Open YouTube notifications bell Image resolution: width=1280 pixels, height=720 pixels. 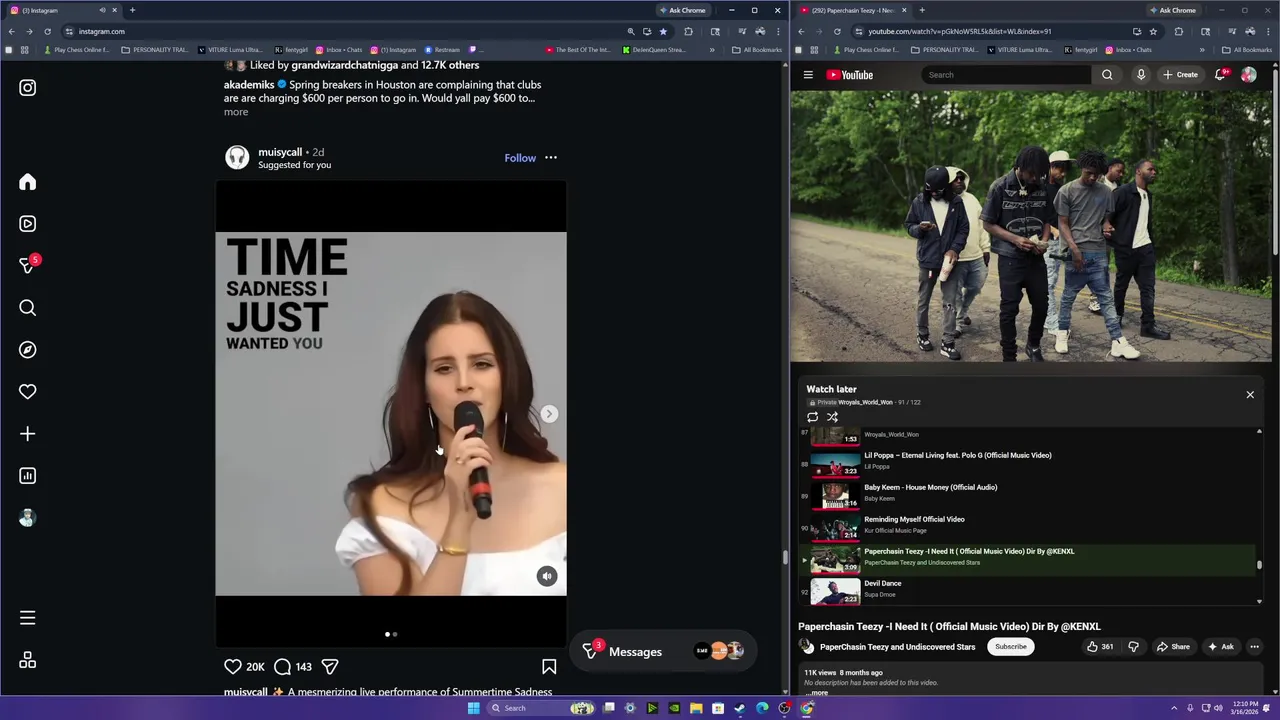coord(1220,75)
